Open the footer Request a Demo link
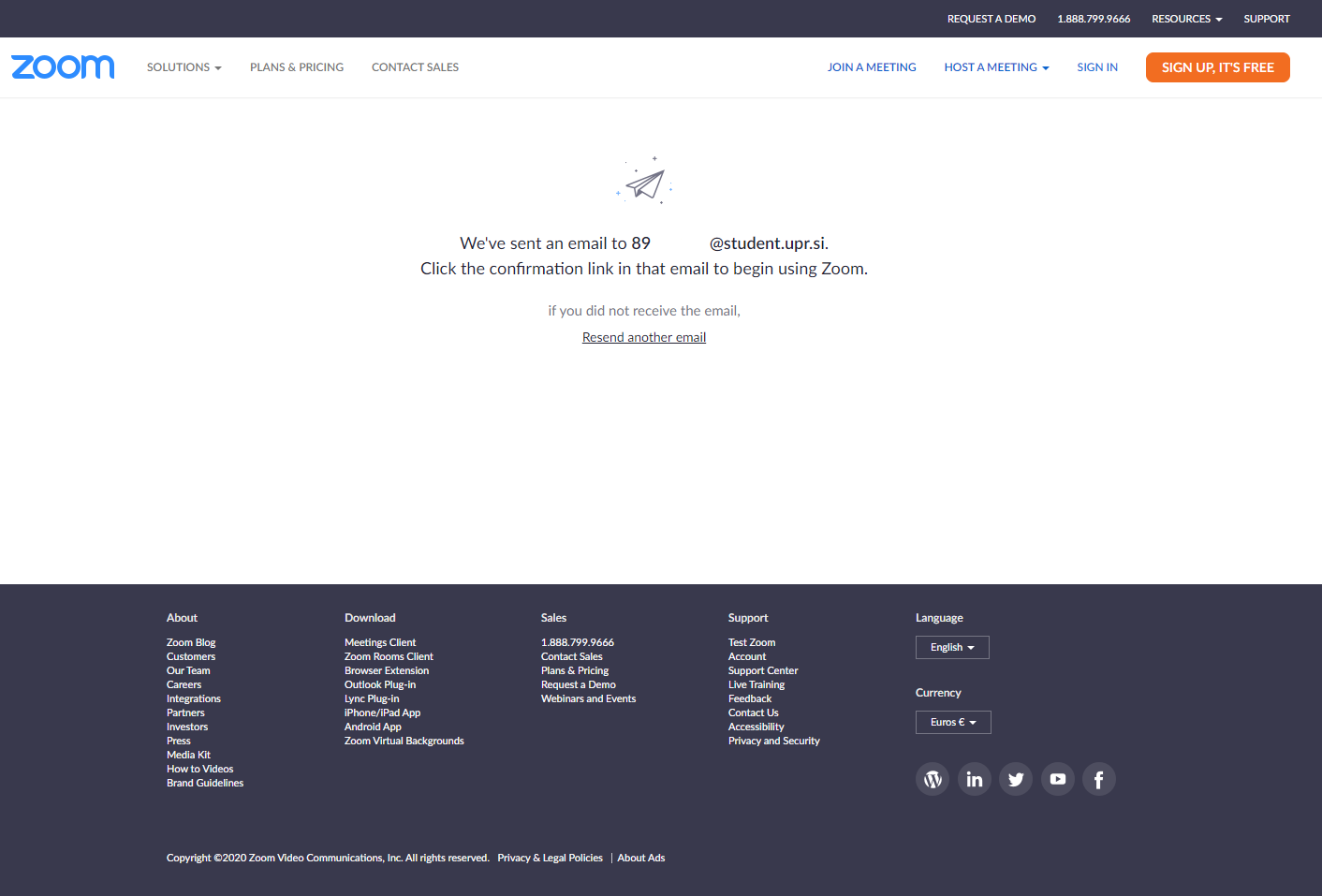1322x896 pixels. [x=579, y=684]
